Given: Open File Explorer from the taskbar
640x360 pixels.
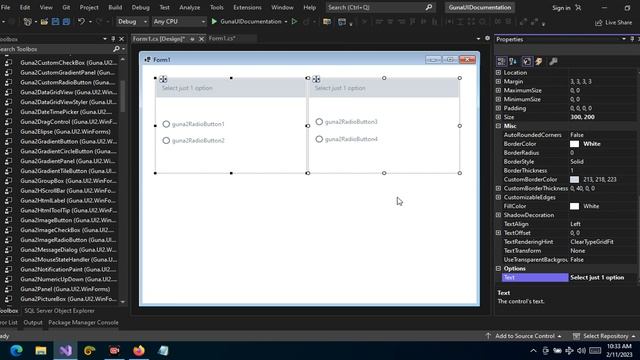Looking at the screenshot, I should 41,350.
